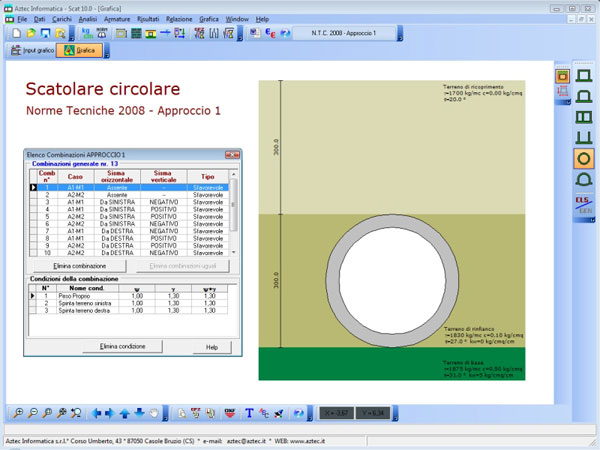Click the ELS/GEN icon in right toolbar

(584, 204)
